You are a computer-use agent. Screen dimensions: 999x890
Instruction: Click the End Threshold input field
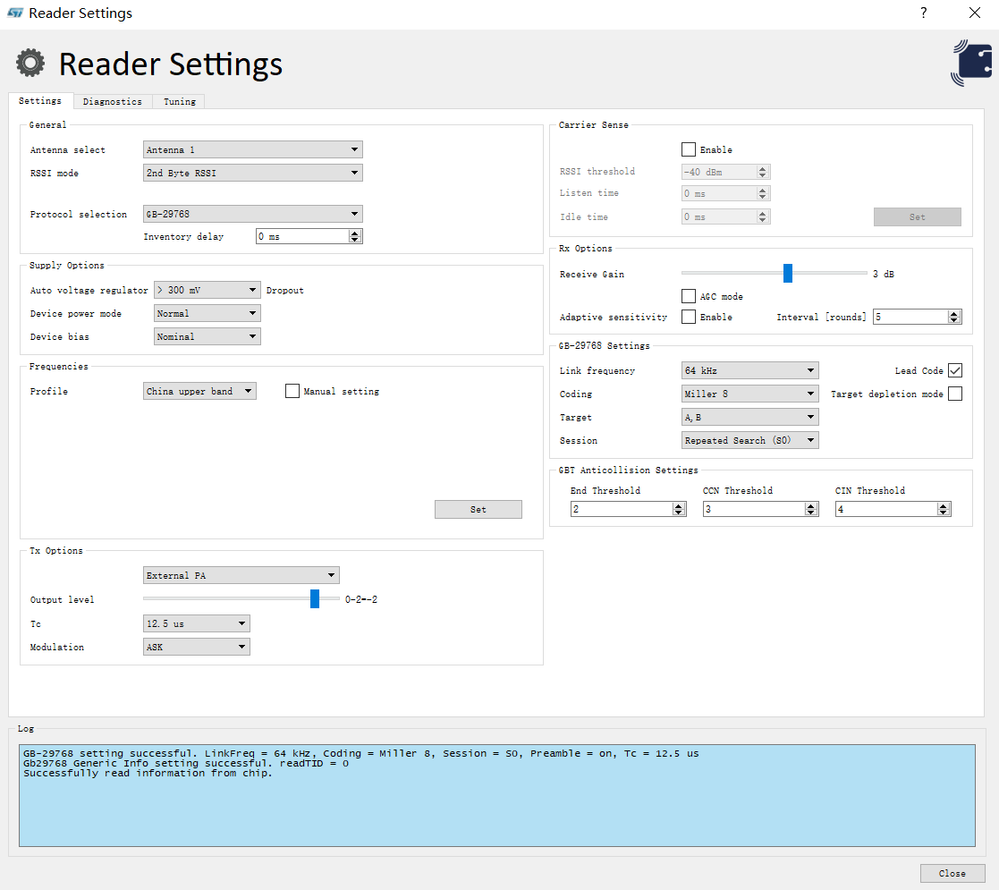(628, 509)
